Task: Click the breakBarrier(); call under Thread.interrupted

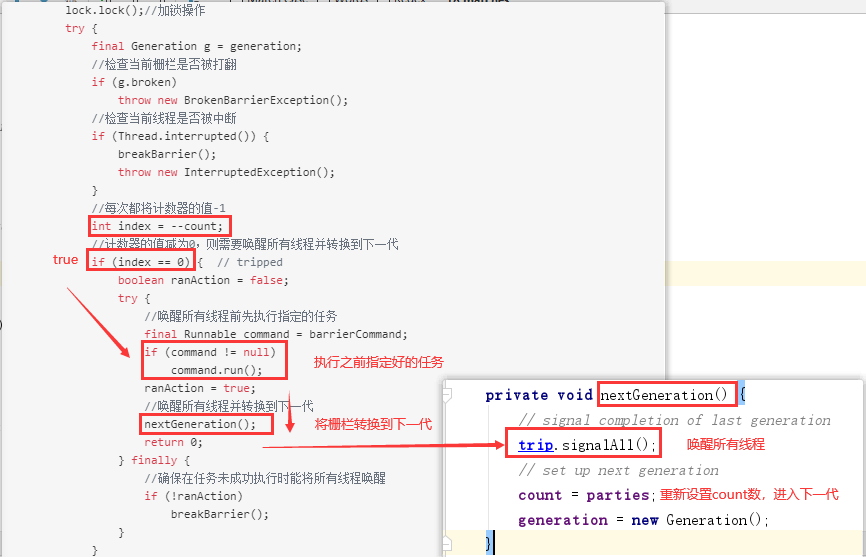Action: pyautogui.click(x=167, y=154)
